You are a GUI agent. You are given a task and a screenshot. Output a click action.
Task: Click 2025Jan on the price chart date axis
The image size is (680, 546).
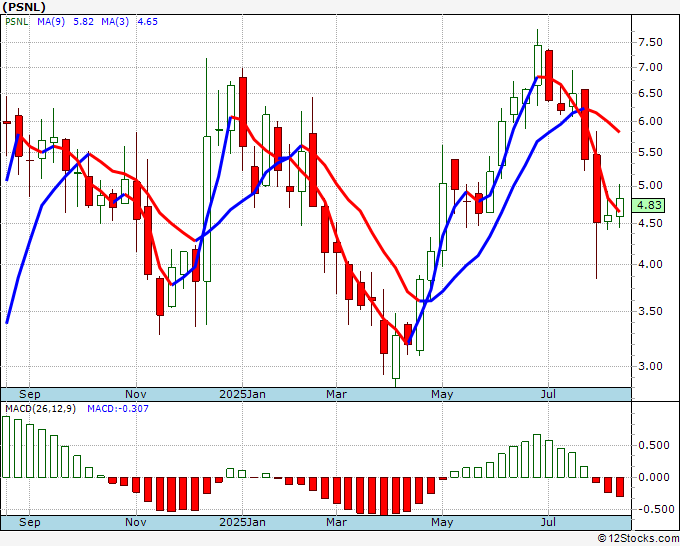[242, 395]
